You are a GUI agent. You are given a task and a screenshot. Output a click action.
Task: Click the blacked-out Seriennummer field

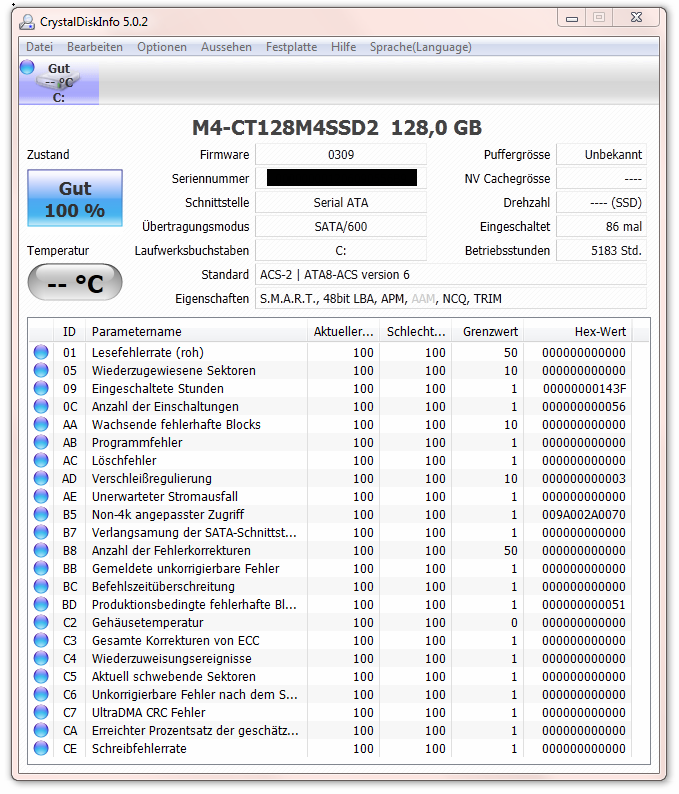click(x=341, y=178)
